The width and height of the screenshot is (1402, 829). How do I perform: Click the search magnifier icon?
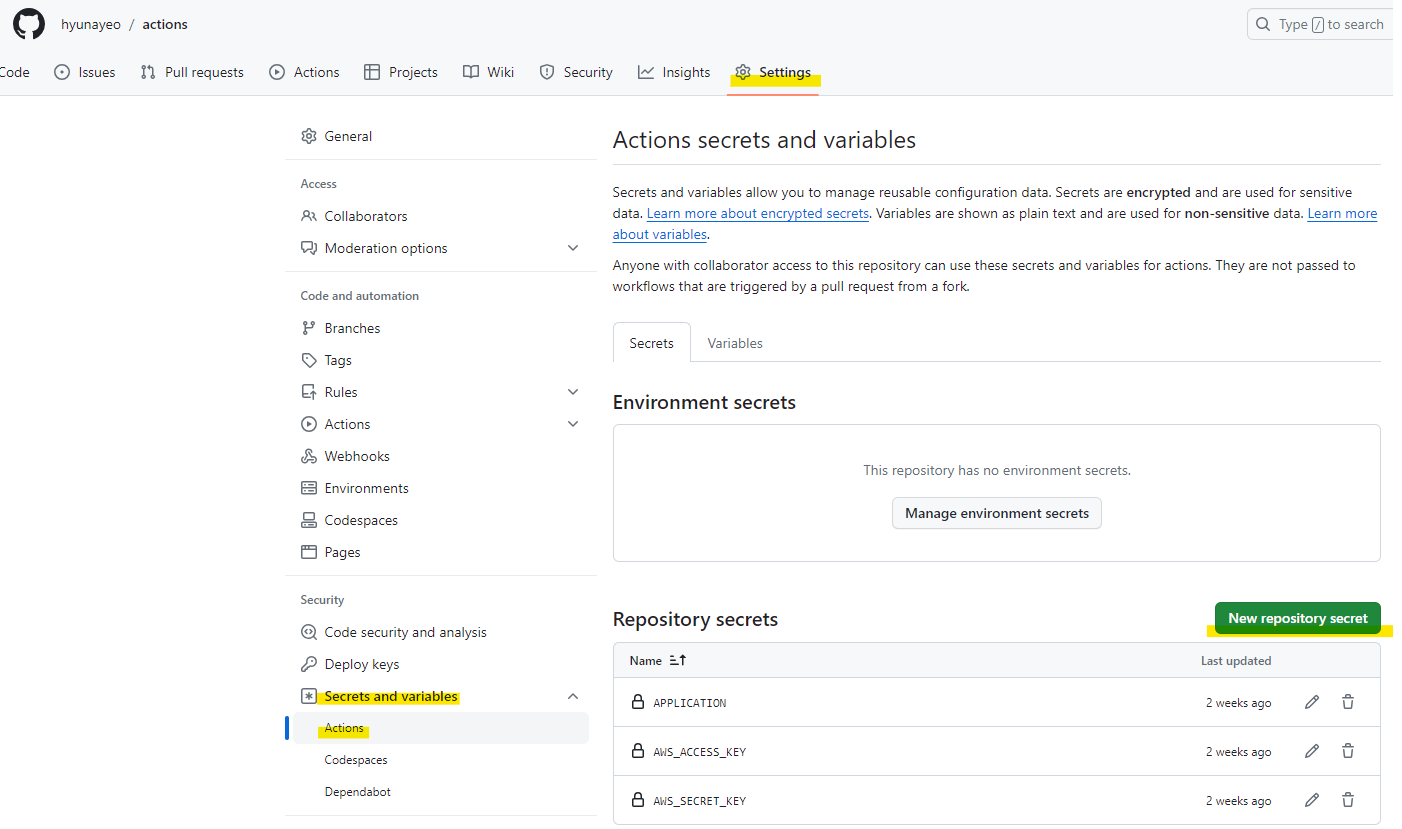tap(1264, 24)
